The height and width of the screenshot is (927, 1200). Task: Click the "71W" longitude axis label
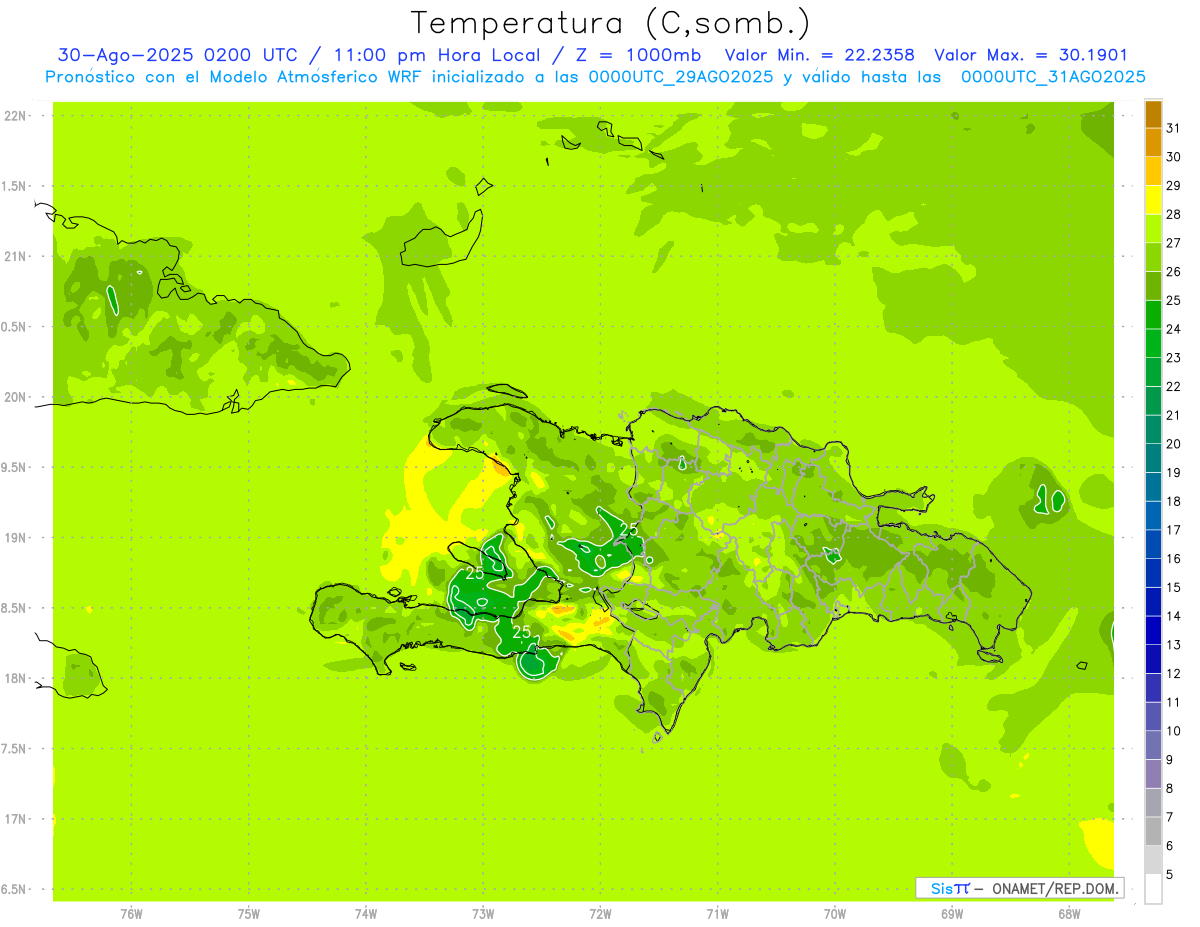click(x=717, y=914)
